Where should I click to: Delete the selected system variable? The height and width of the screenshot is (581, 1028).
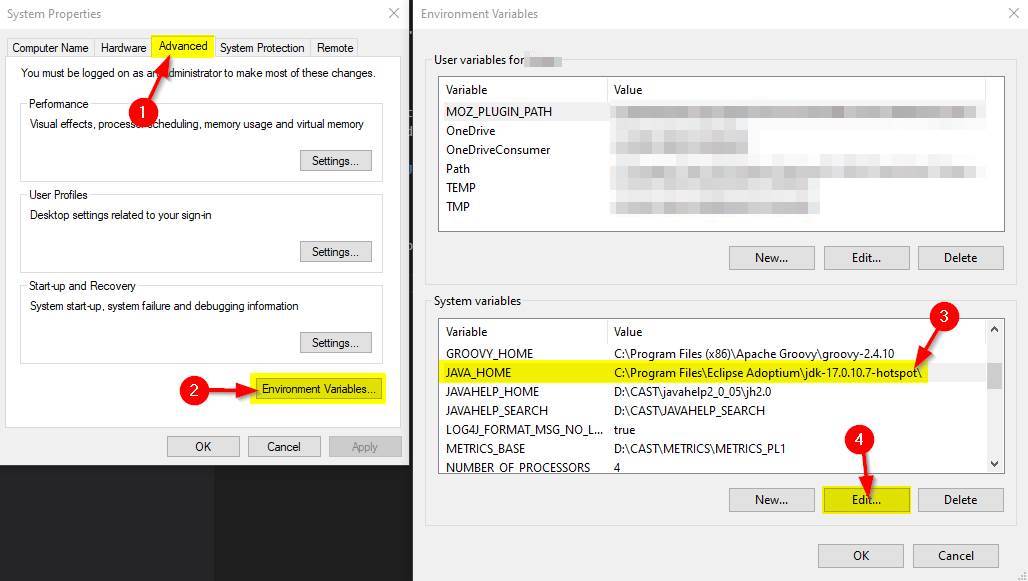coord(960,500)
